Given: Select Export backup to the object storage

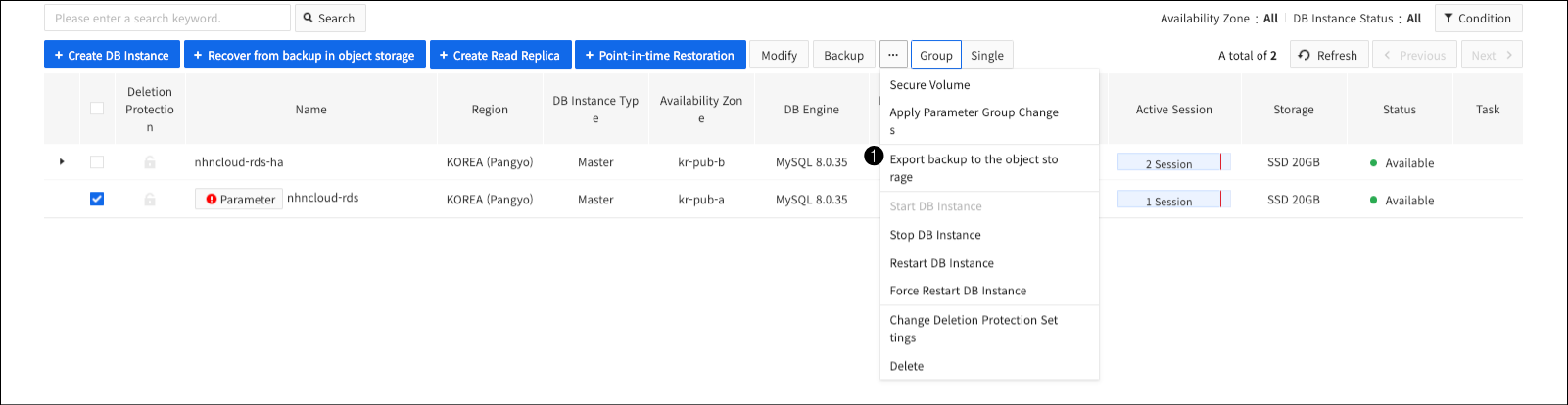Looking at the screenshot, I should click(x=973, y=167).
